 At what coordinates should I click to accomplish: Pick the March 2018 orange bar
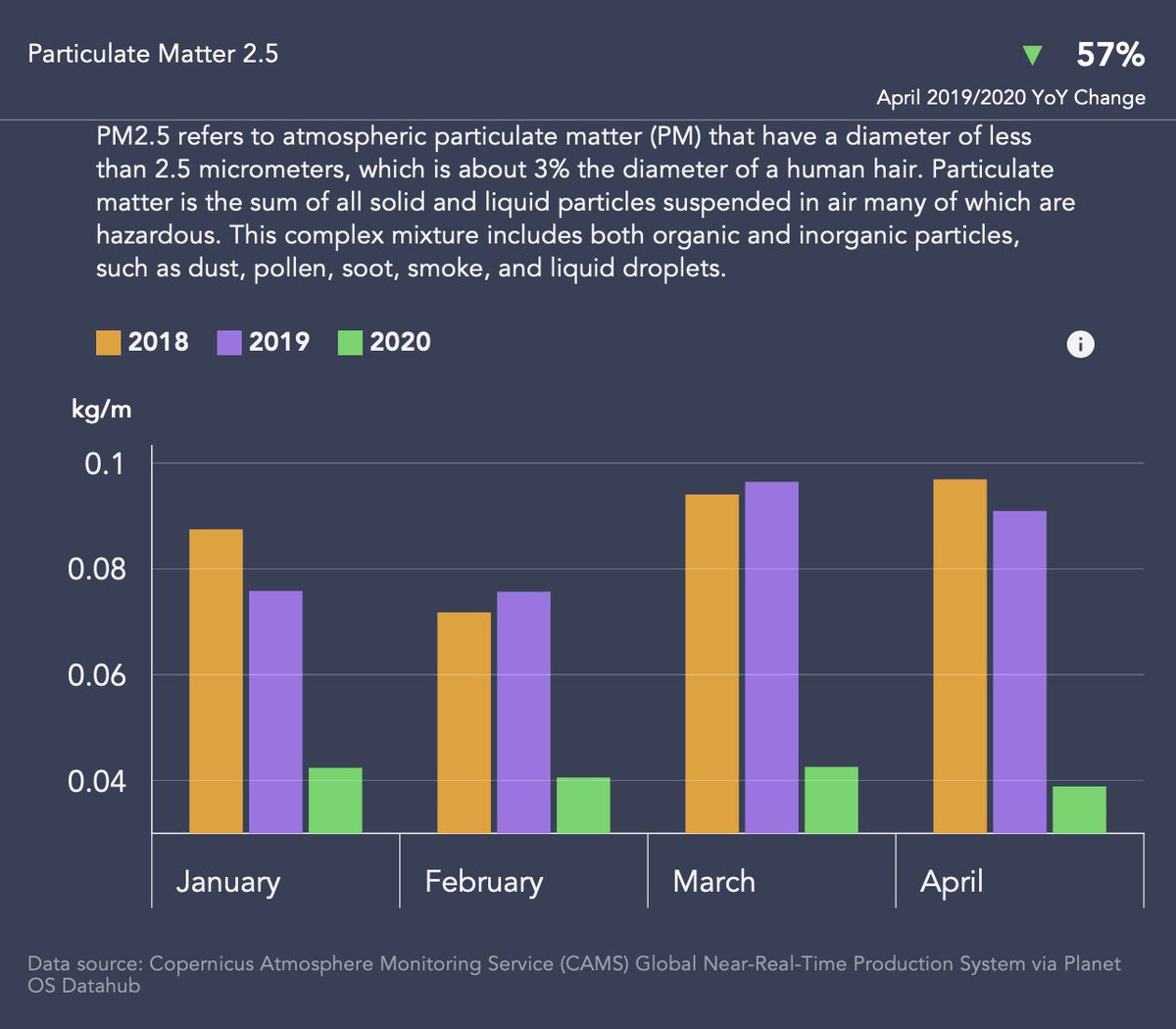coord(711,663)
